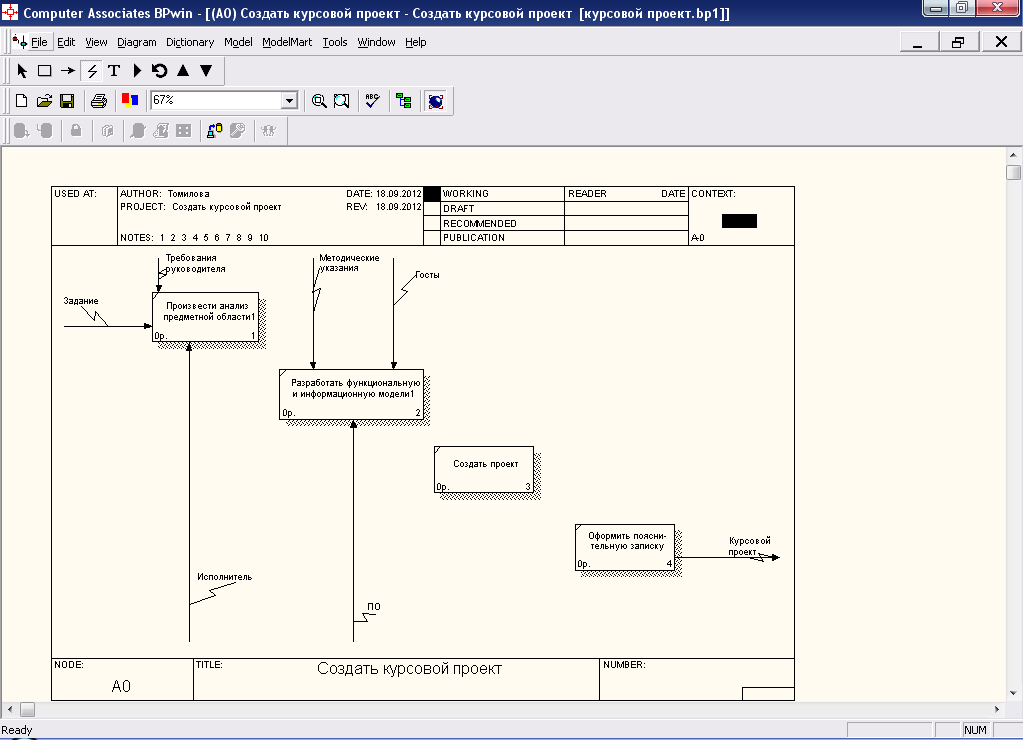Open the Window menu
The height and width of the screenshot is (740, 1023).
(376, 42)
